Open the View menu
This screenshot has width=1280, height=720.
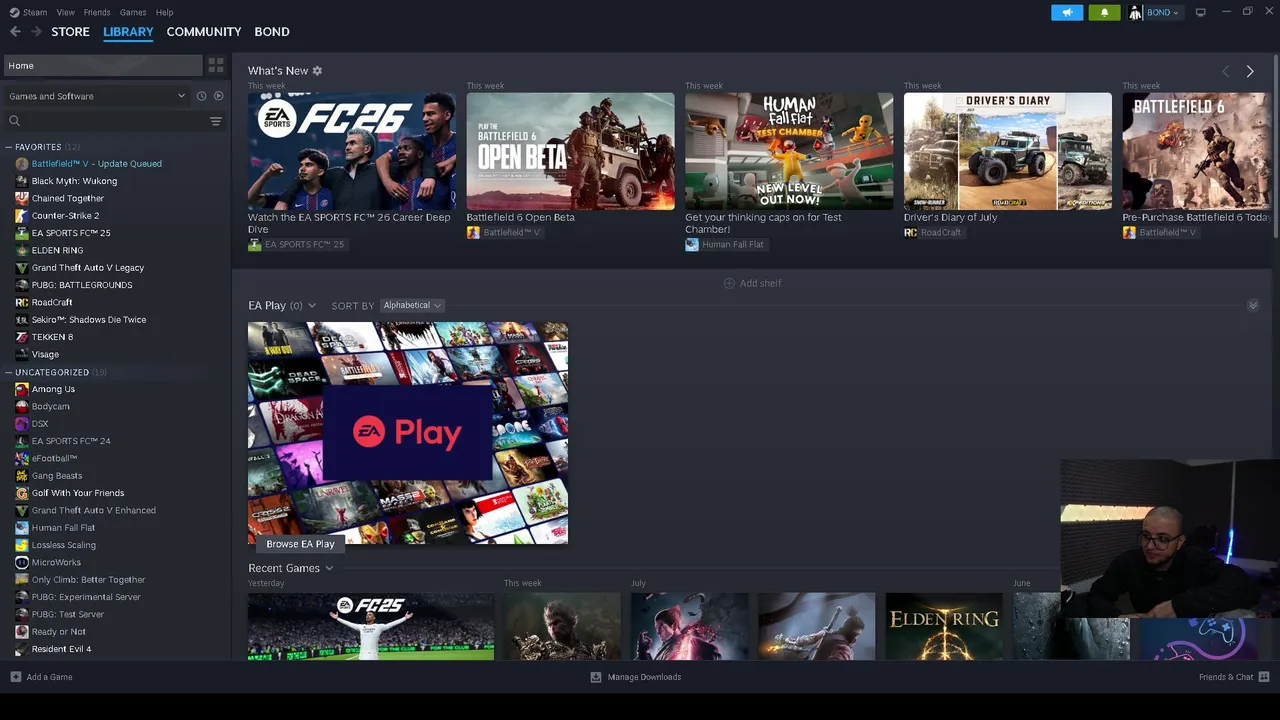pos(66,12)
